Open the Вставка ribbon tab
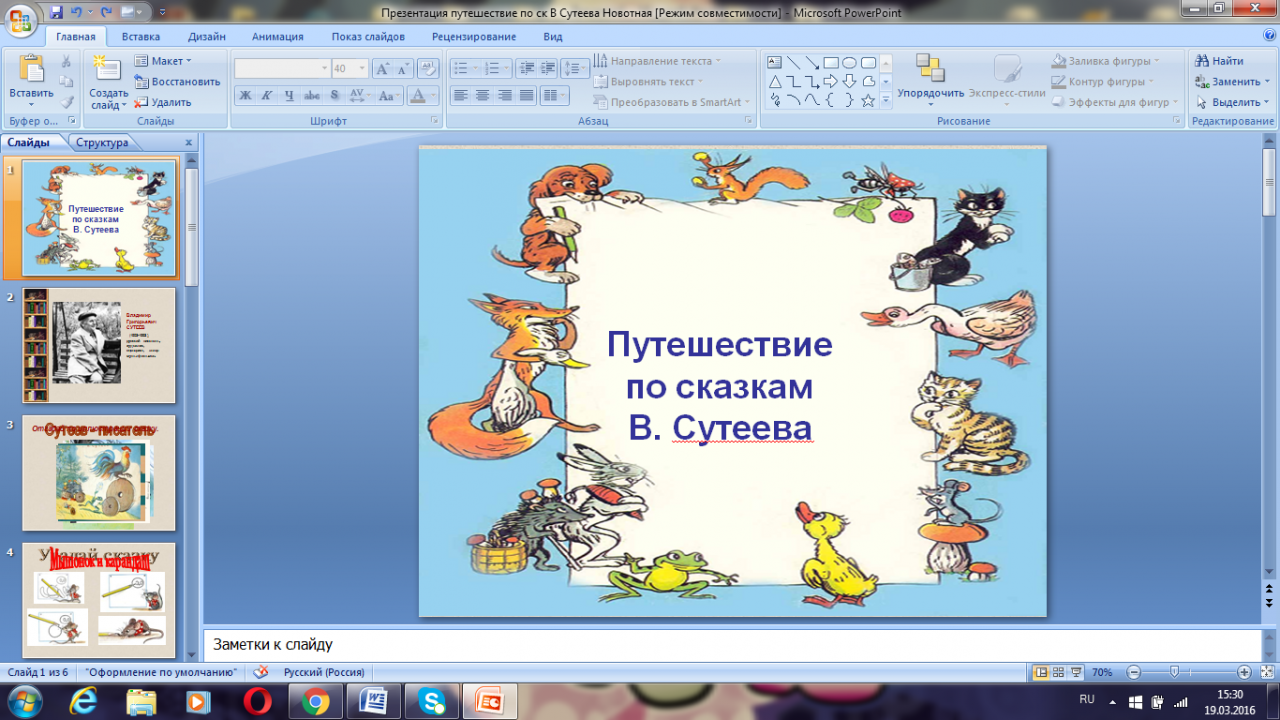The width and height of the screenshot is (1280, 720). (141, 37)
